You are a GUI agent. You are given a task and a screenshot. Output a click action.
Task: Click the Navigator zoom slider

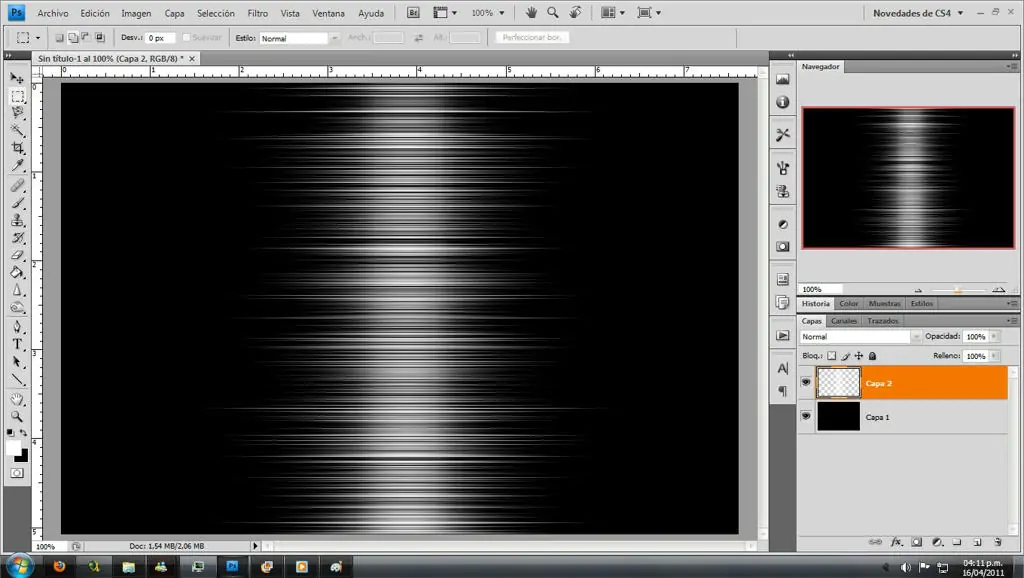[x=957, y=289]
